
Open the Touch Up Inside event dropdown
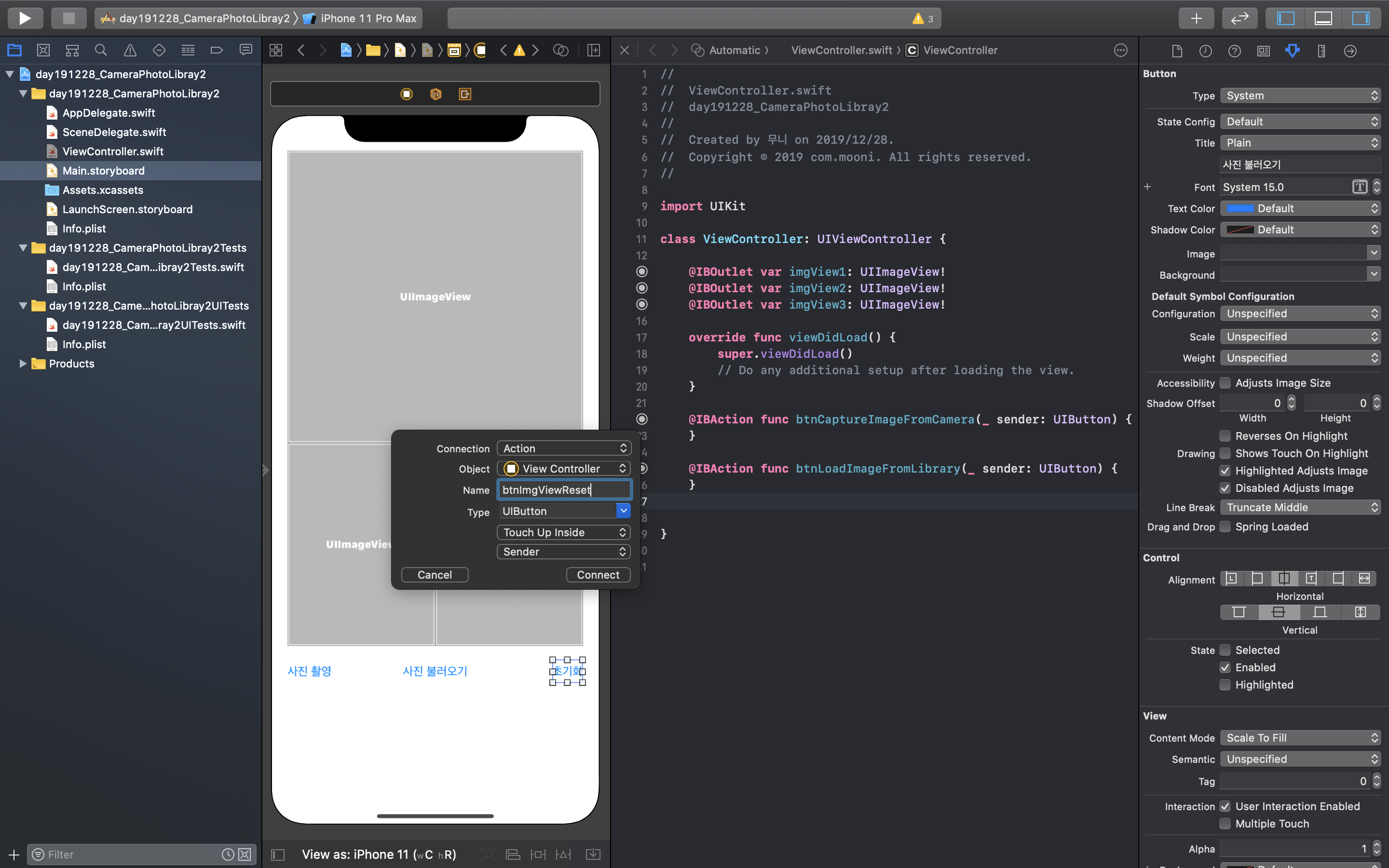click(564, 532)
